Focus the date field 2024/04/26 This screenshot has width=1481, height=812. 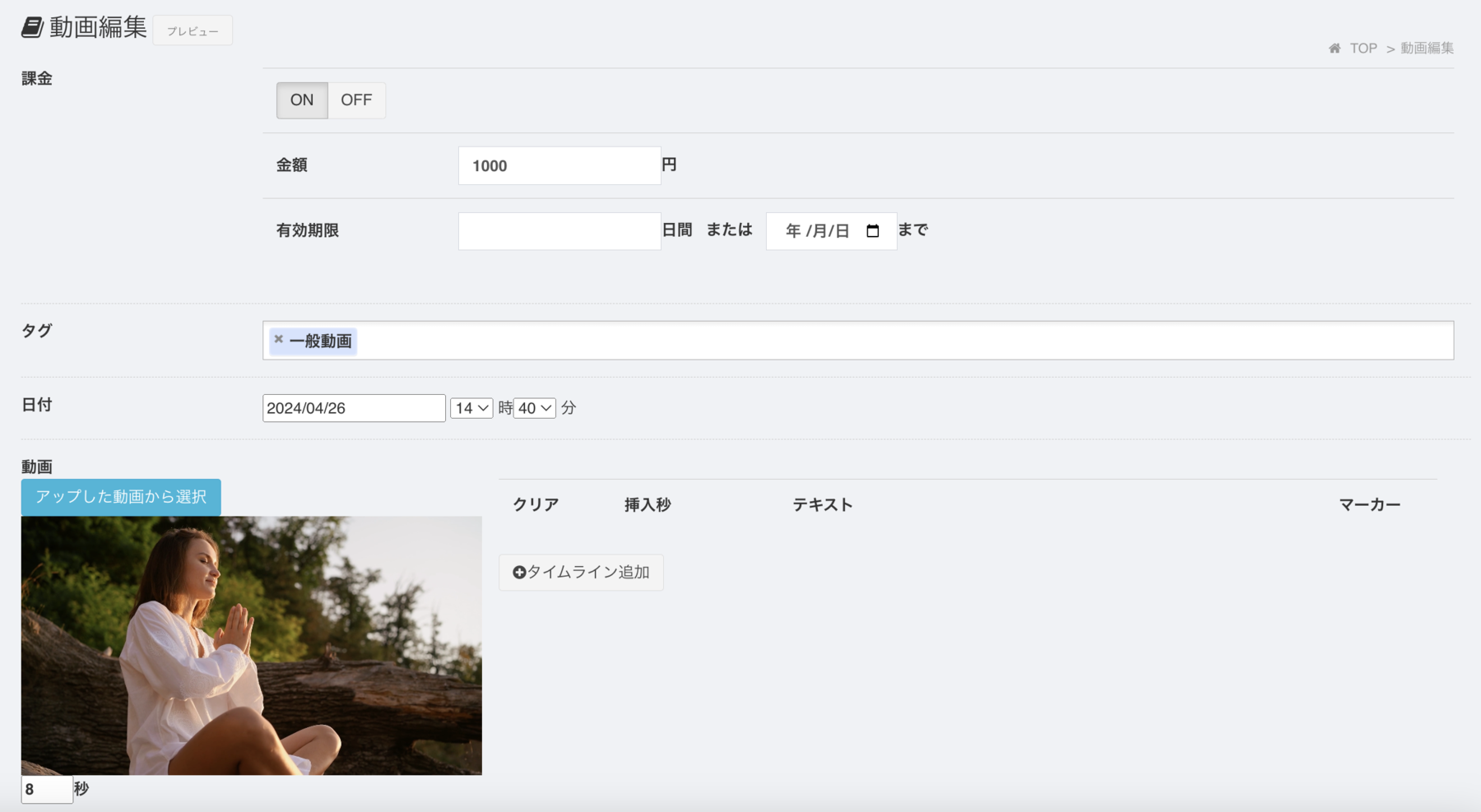tap(354, 408)
